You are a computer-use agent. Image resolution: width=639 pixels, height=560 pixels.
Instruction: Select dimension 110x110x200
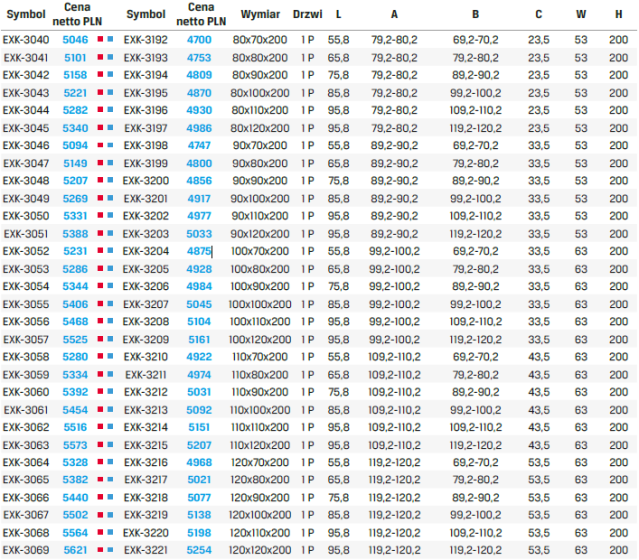[260, 427]
